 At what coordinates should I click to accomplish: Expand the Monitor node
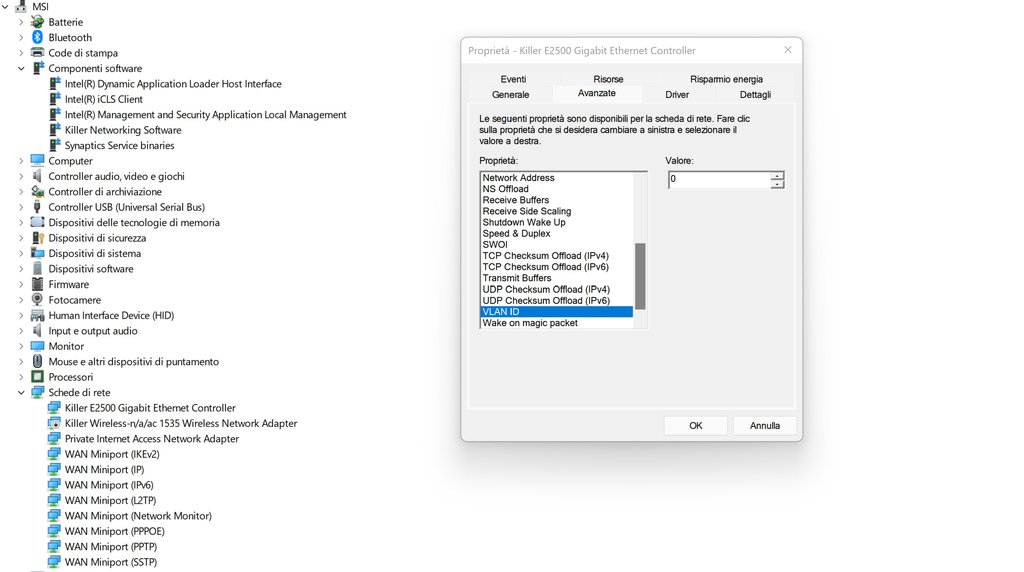pyautogui.click(x=21, y=346)
